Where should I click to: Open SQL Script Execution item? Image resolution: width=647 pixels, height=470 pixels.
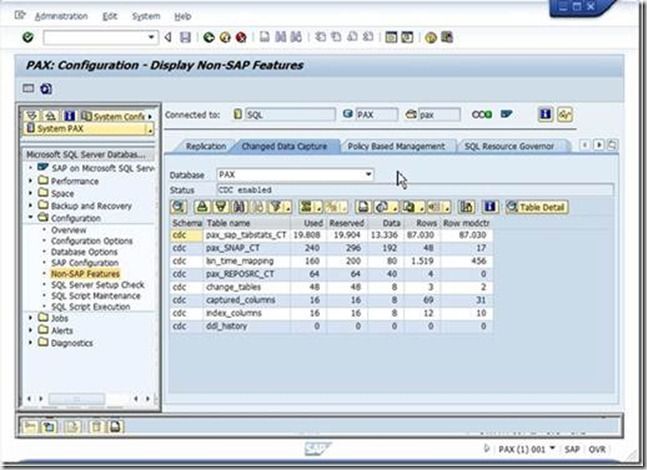pos(91,307)
